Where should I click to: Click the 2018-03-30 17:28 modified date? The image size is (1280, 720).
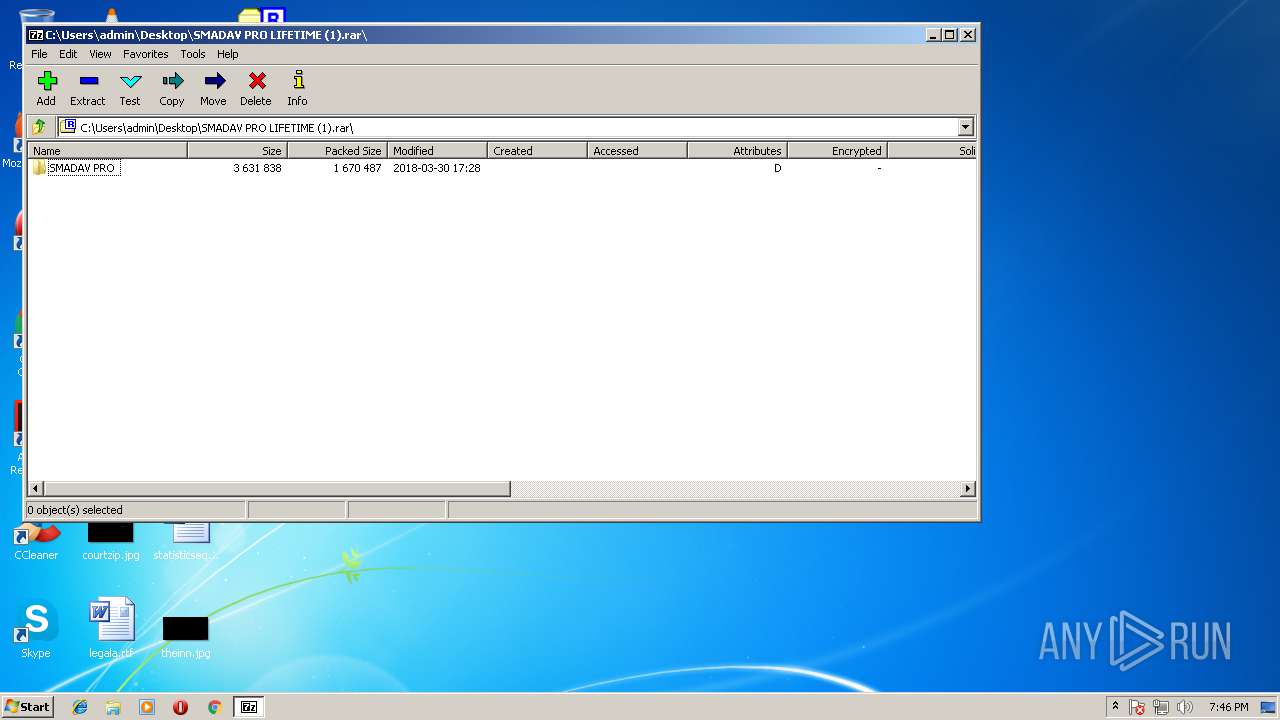[436, 168]
